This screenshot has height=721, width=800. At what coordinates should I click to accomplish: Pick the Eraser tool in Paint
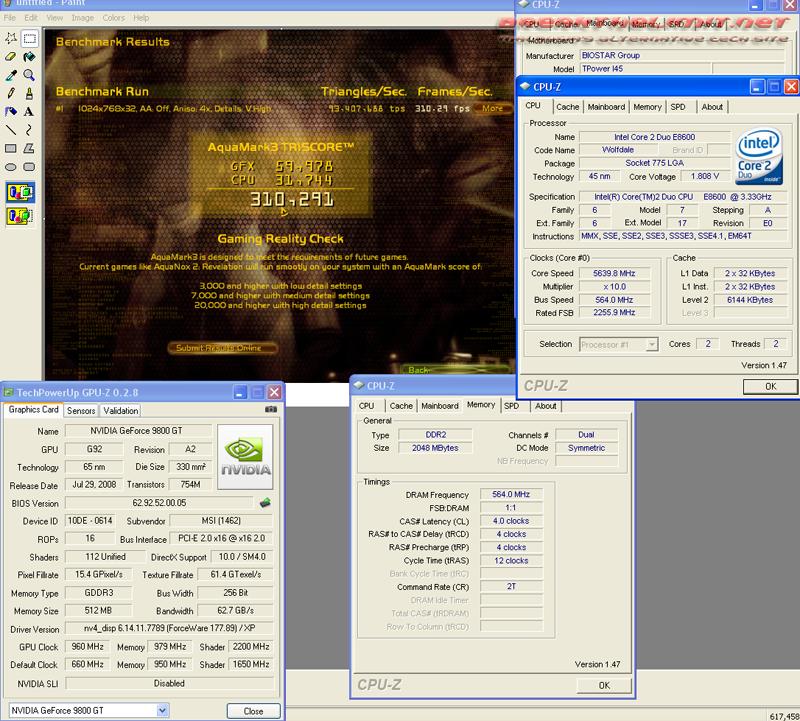(11, 57)
